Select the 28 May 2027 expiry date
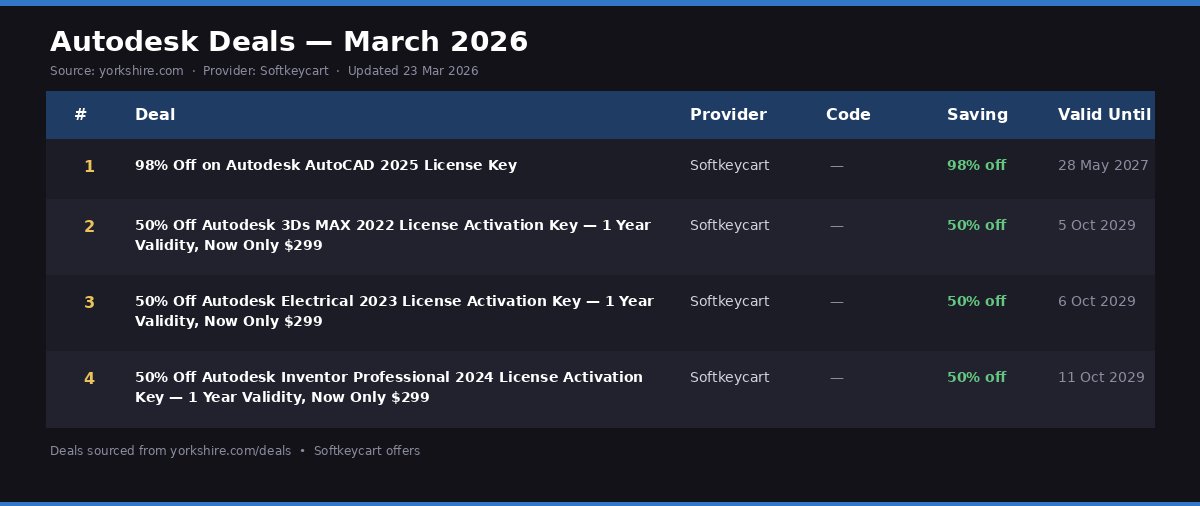This screenshot has height=506, width=1200. pos(1103,165)
